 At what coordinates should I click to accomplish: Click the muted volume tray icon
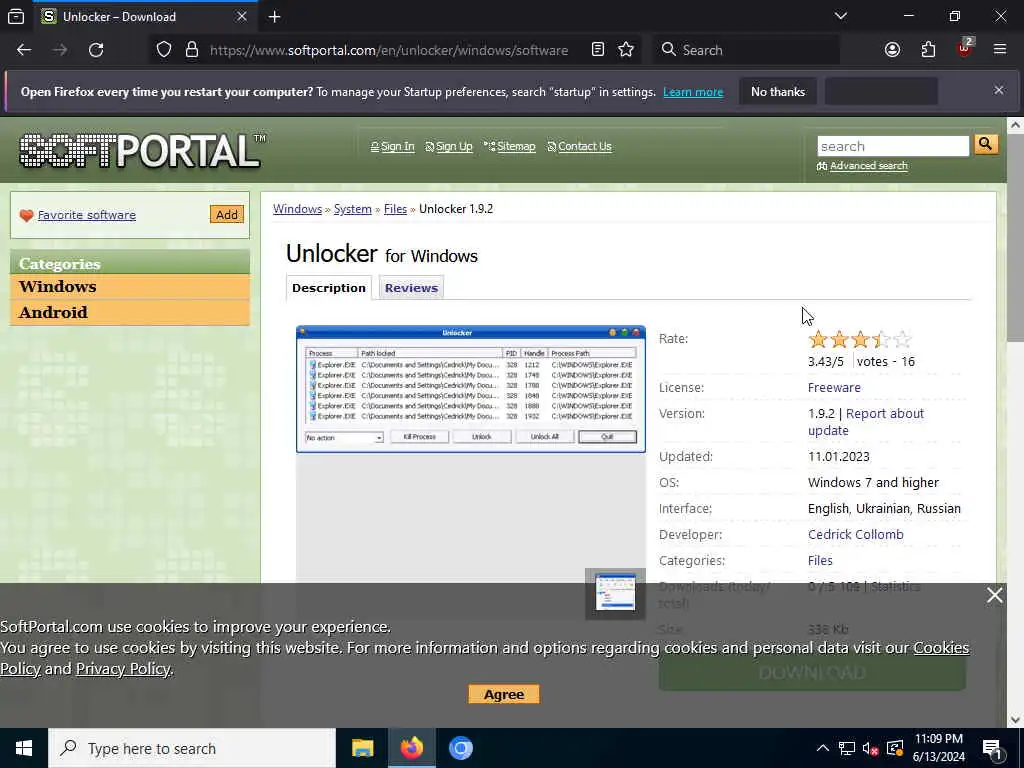click(870, 748)
